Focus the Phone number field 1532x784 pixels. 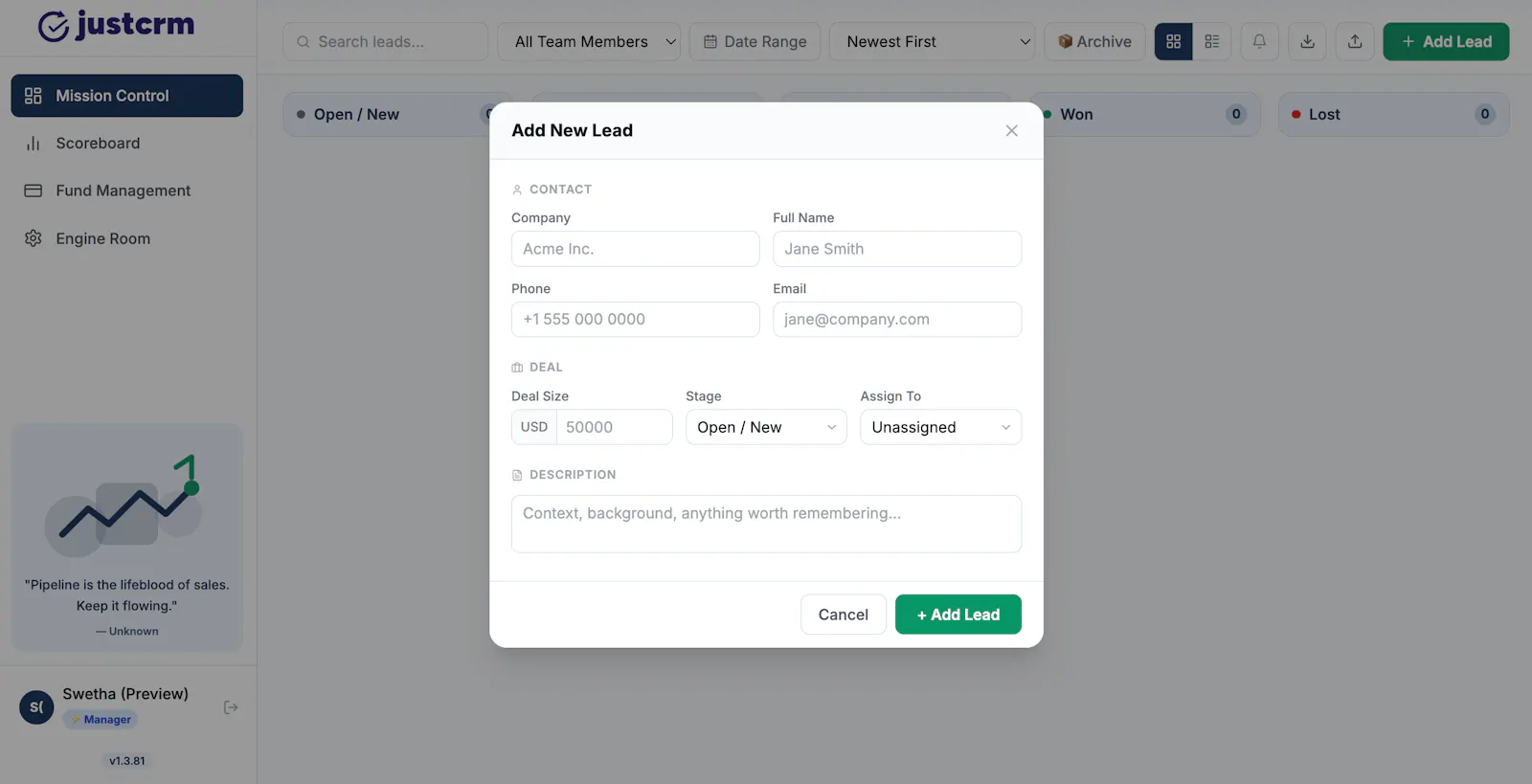point(635,320)
